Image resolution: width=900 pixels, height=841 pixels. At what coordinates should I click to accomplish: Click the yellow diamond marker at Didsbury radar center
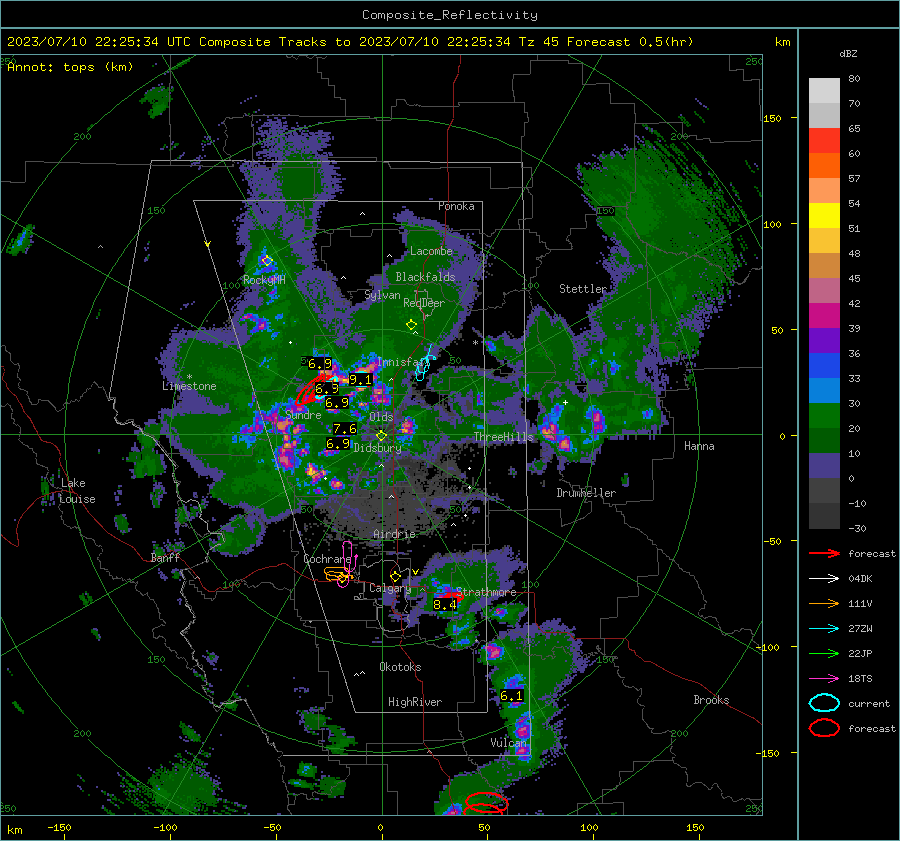pos(381,436)
